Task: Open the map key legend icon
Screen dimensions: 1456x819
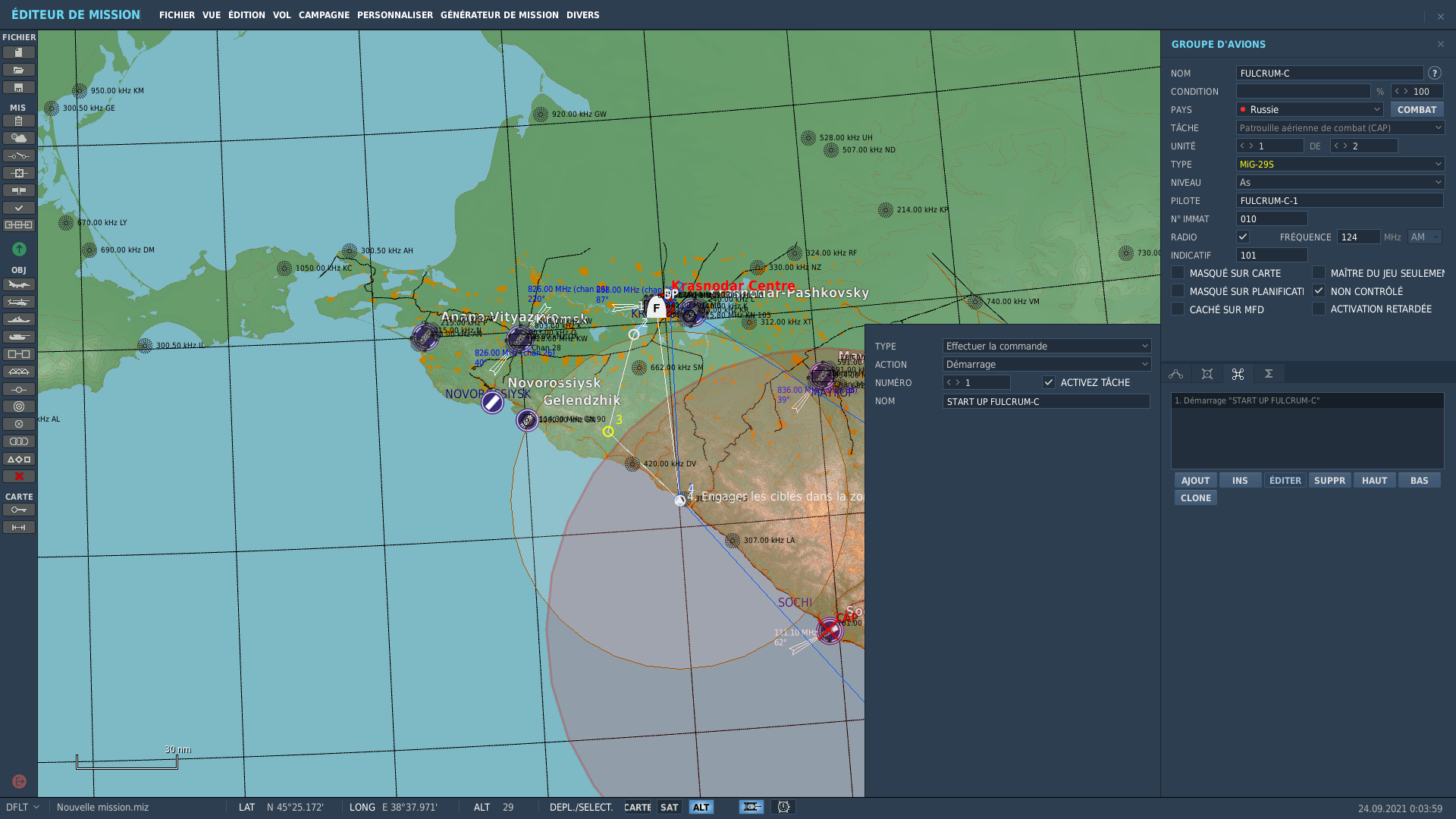Action: [x=19, y=510]
